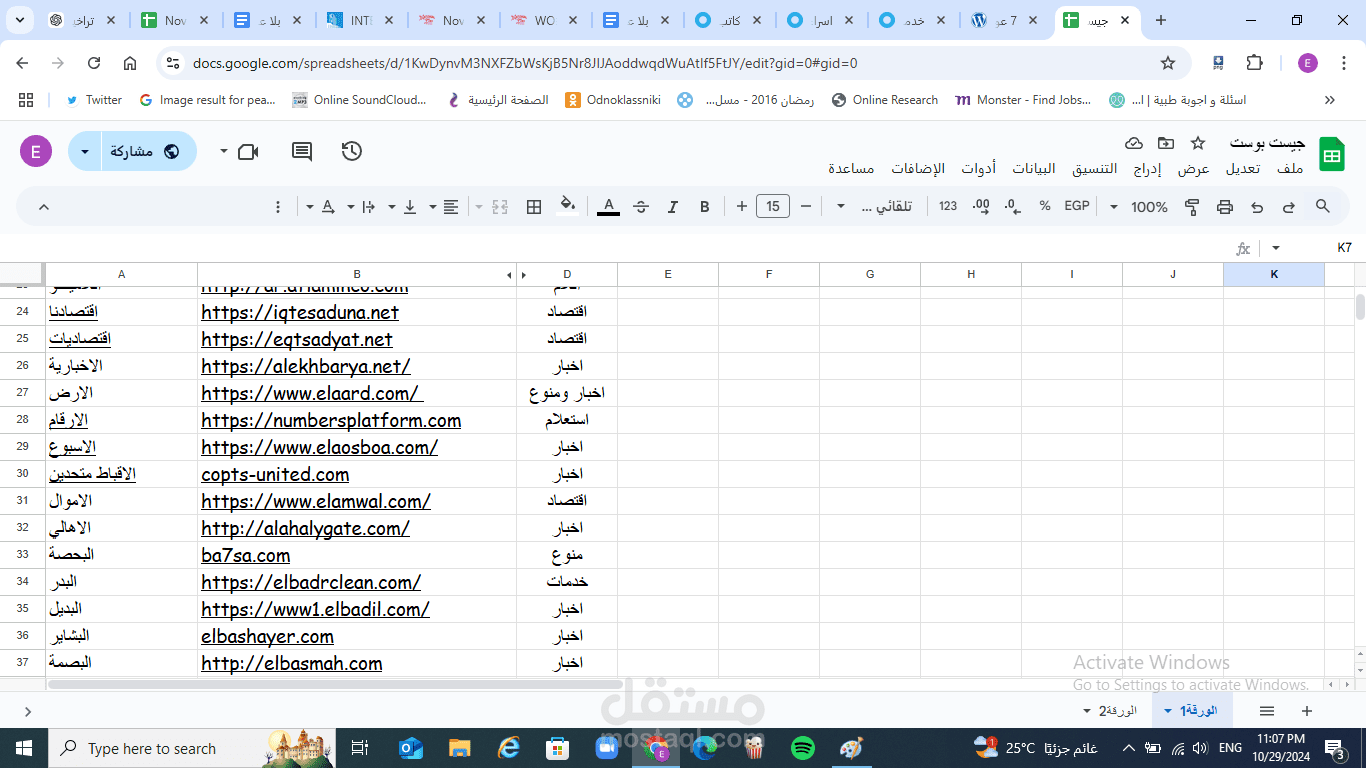Open text rotation options
The image size is (1366, 768).
pyautogui.click(x=327, y=207)
